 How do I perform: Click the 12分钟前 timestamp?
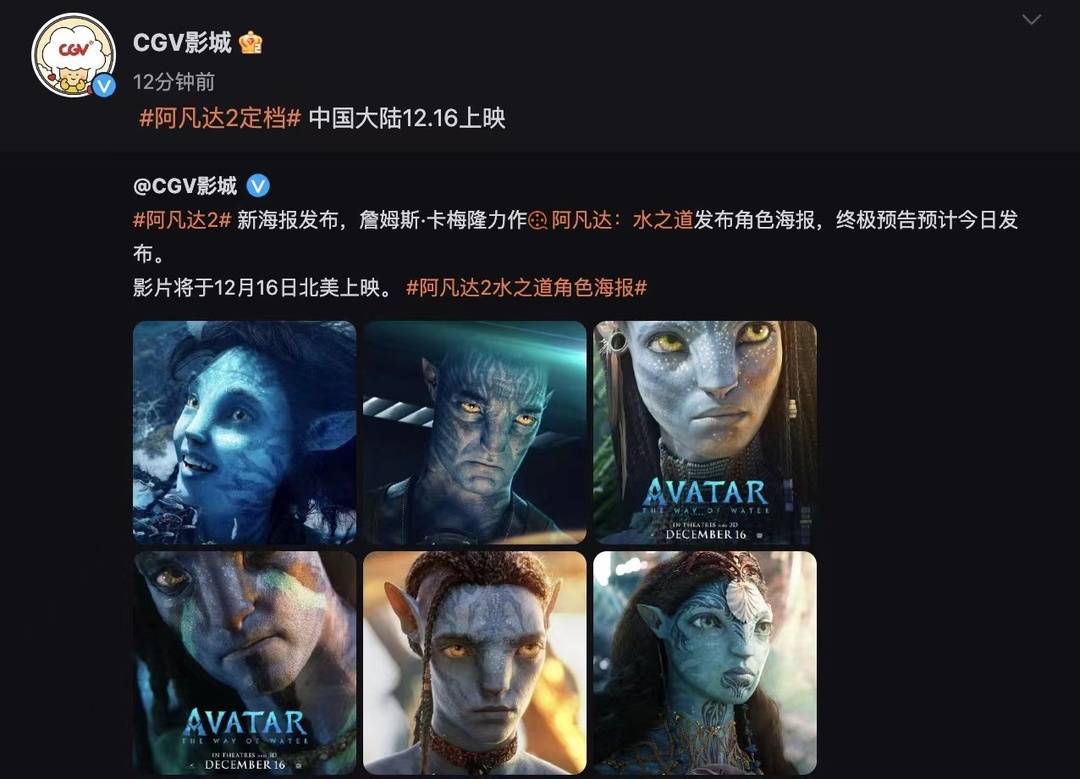[x=174, y=82]
